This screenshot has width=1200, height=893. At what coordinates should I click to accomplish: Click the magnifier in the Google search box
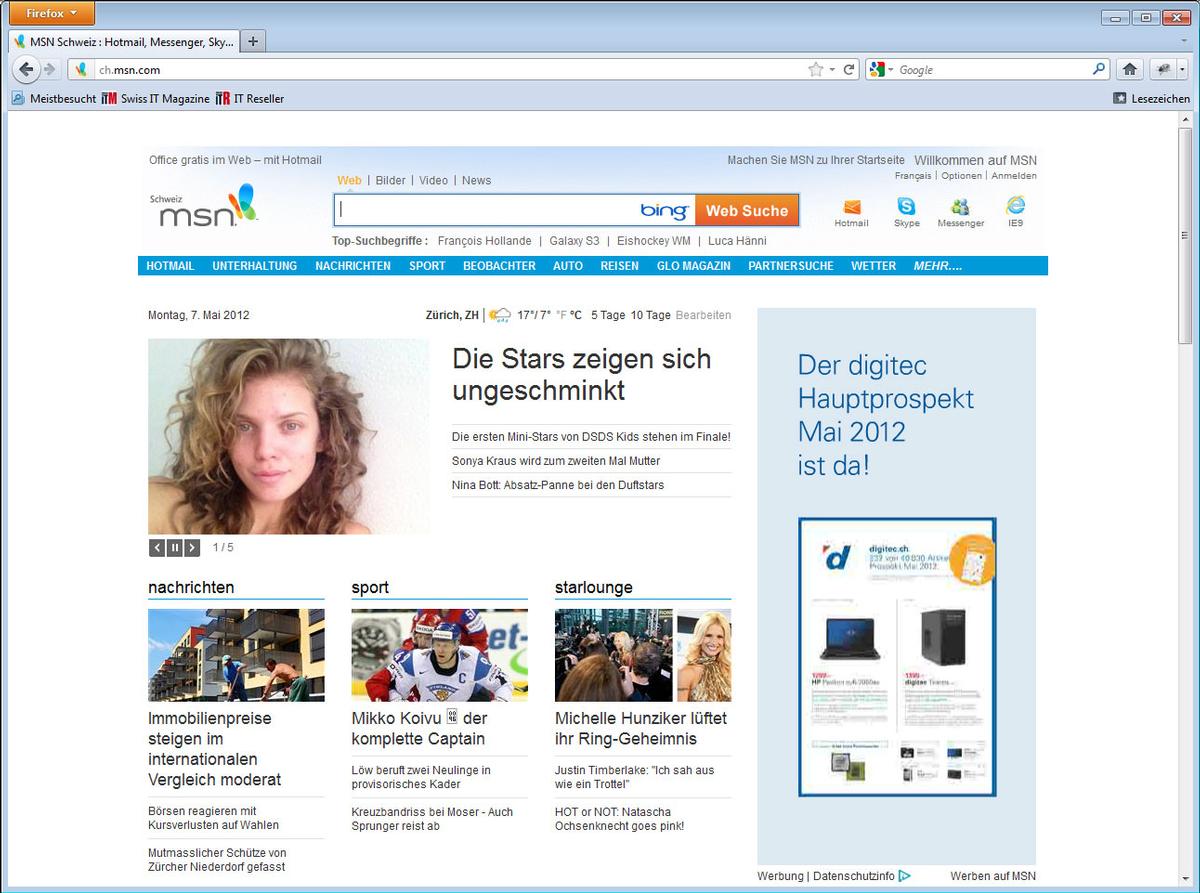[1099, 69]
